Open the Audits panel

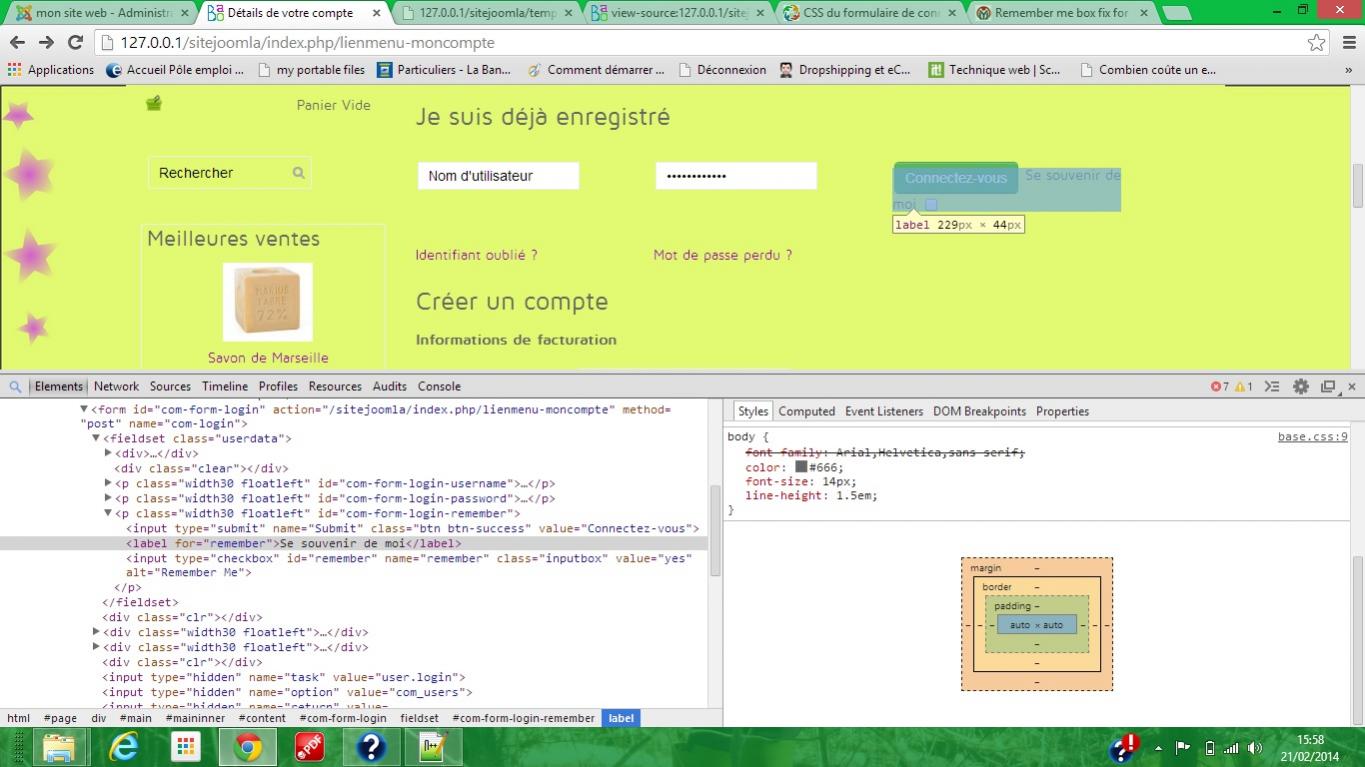click(x=390, y=387)
